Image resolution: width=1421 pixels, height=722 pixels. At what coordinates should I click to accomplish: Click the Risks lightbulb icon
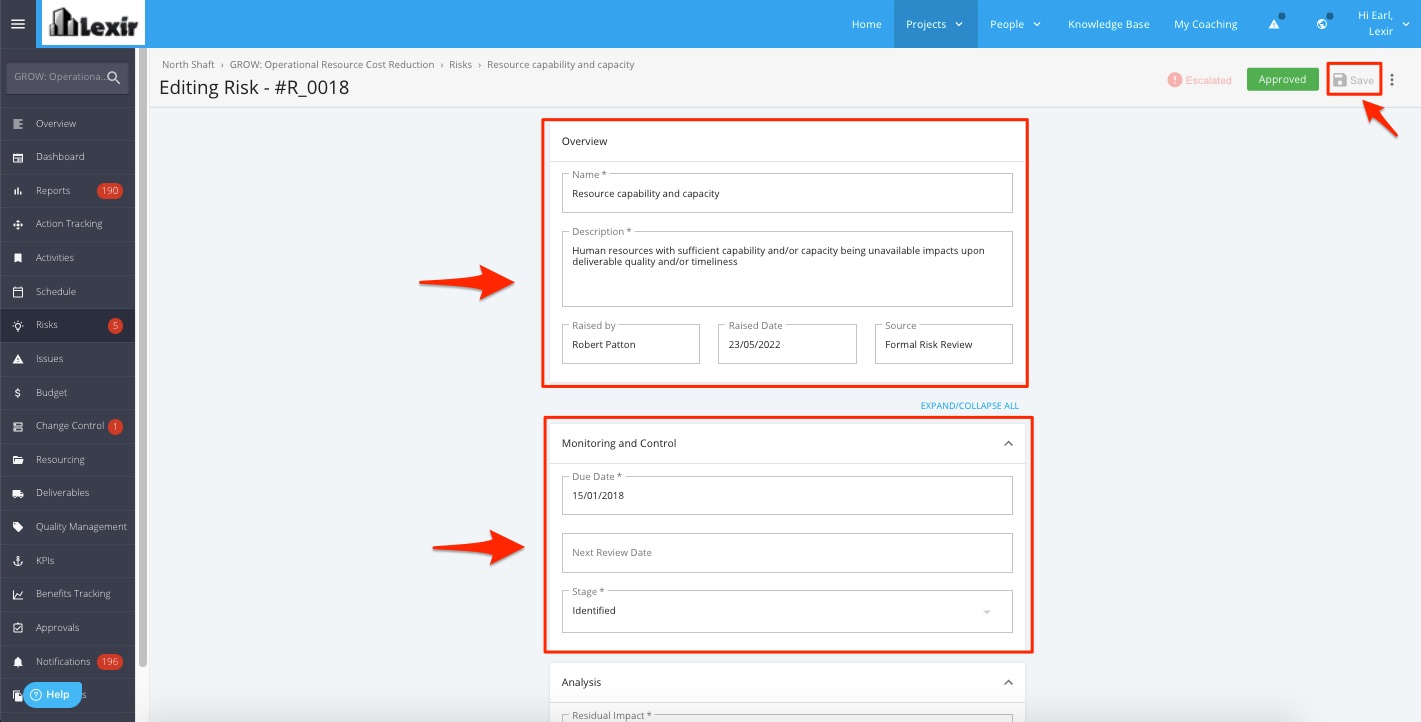click(x=18, y=325)
